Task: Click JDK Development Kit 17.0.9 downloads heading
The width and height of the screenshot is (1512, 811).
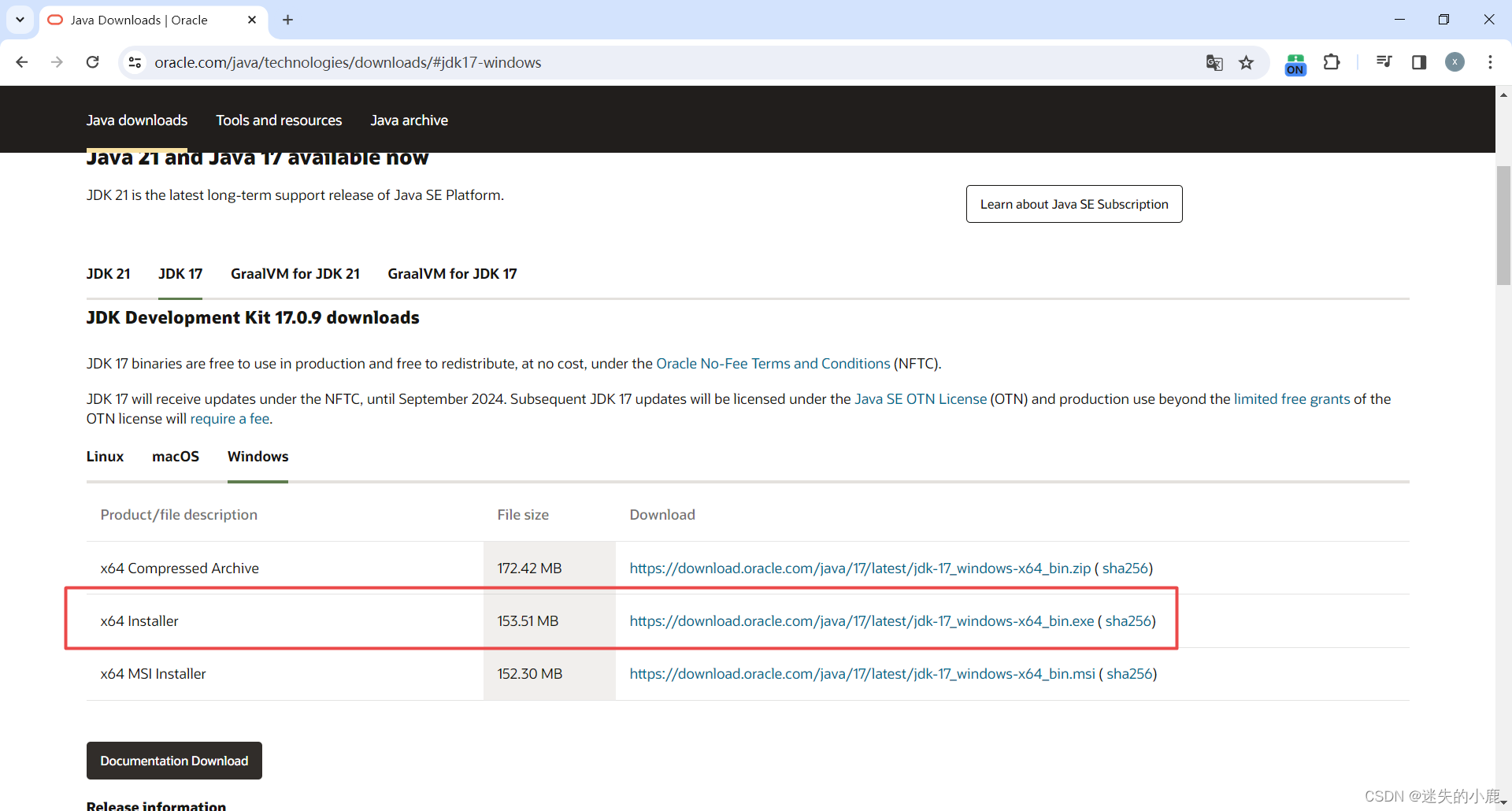Action: [x=253, y=318]
